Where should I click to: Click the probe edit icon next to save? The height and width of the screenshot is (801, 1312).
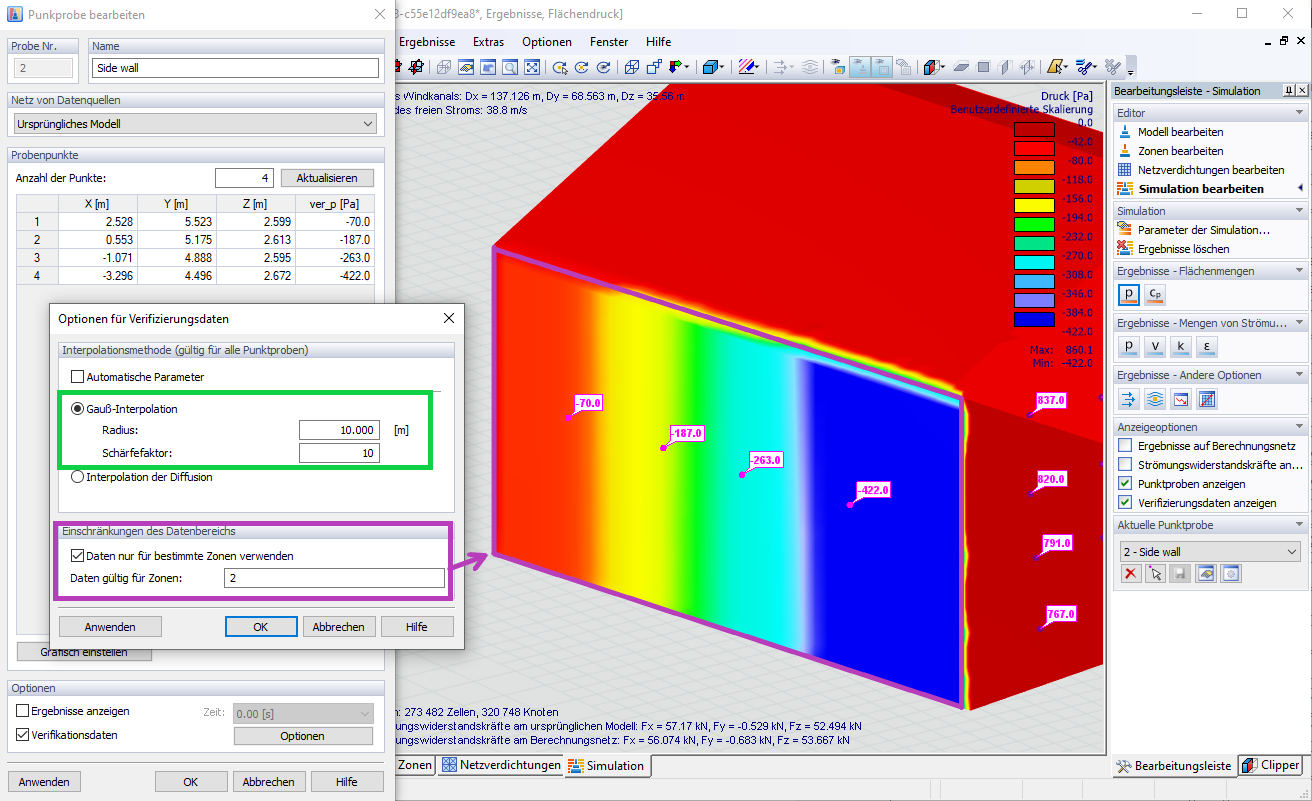coord(1206,574)
